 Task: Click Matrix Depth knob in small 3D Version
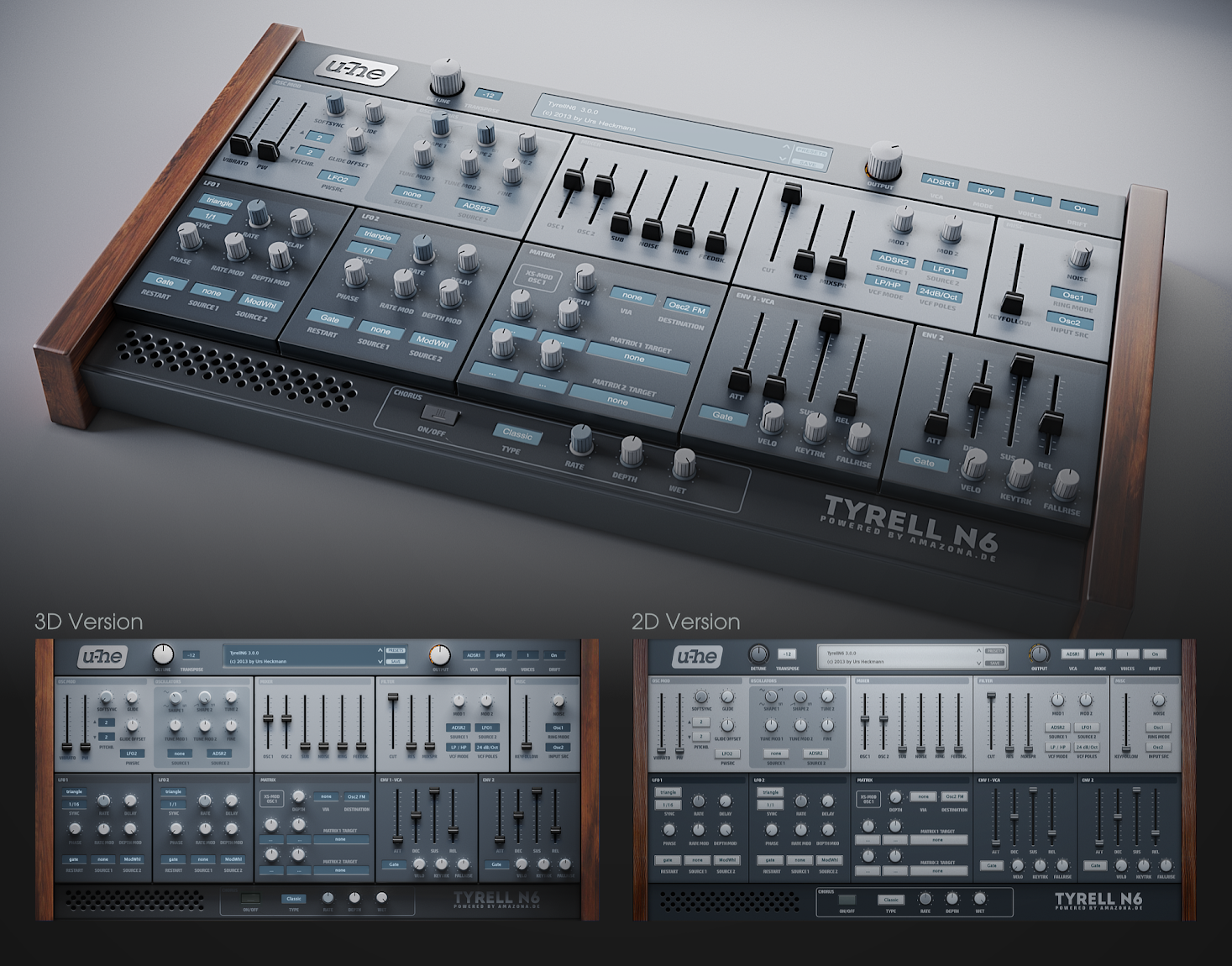click(298, 796)
